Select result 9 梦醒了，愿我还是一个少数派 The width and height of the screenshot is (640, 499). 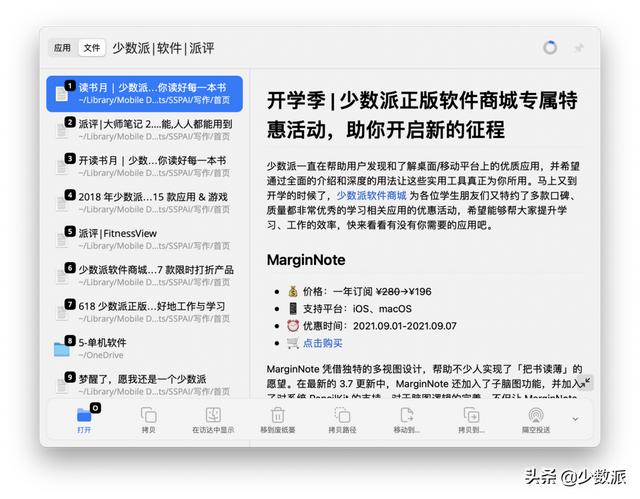coord(144,384)
